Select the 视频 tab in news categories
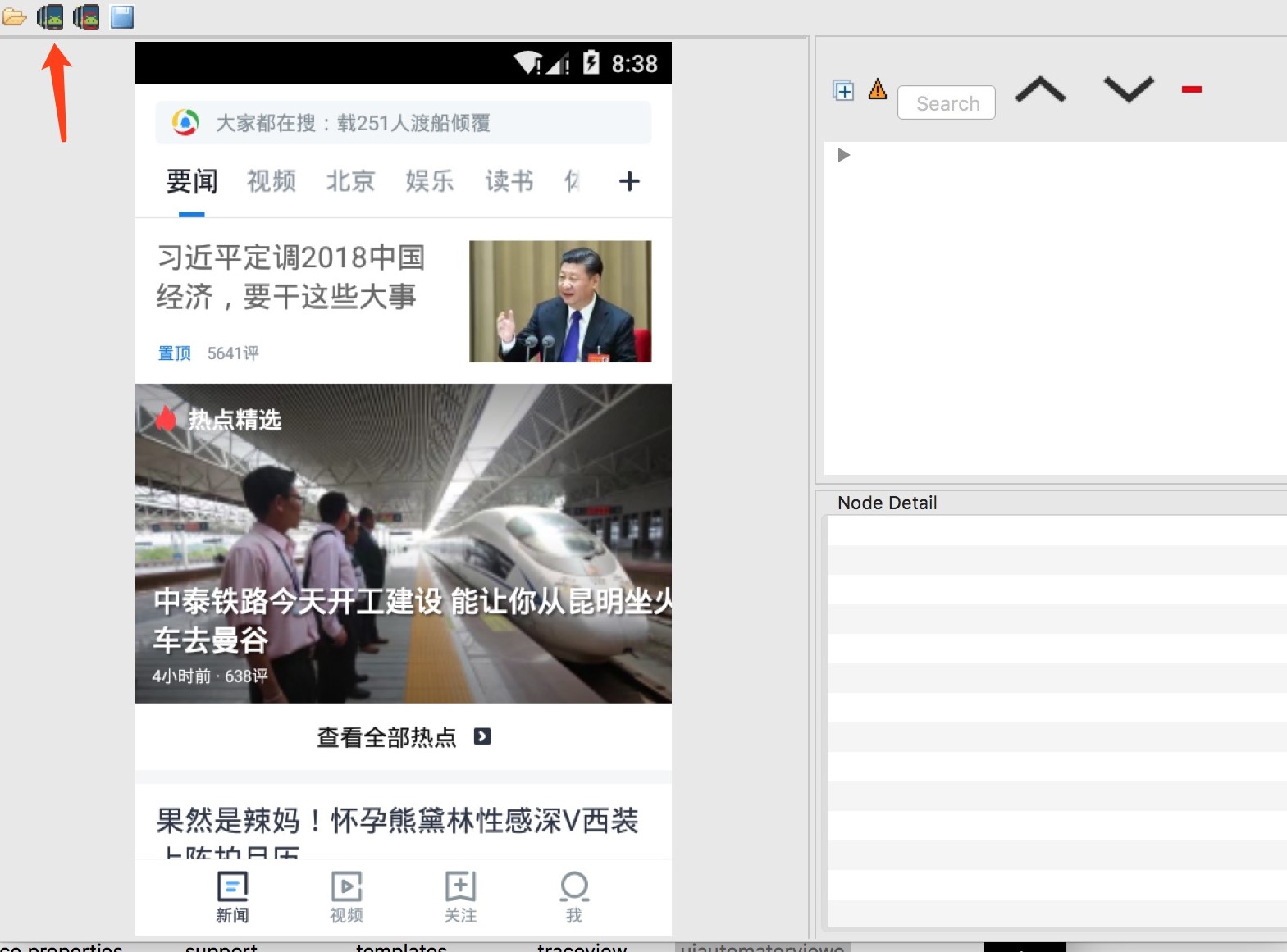 (272, 181)
